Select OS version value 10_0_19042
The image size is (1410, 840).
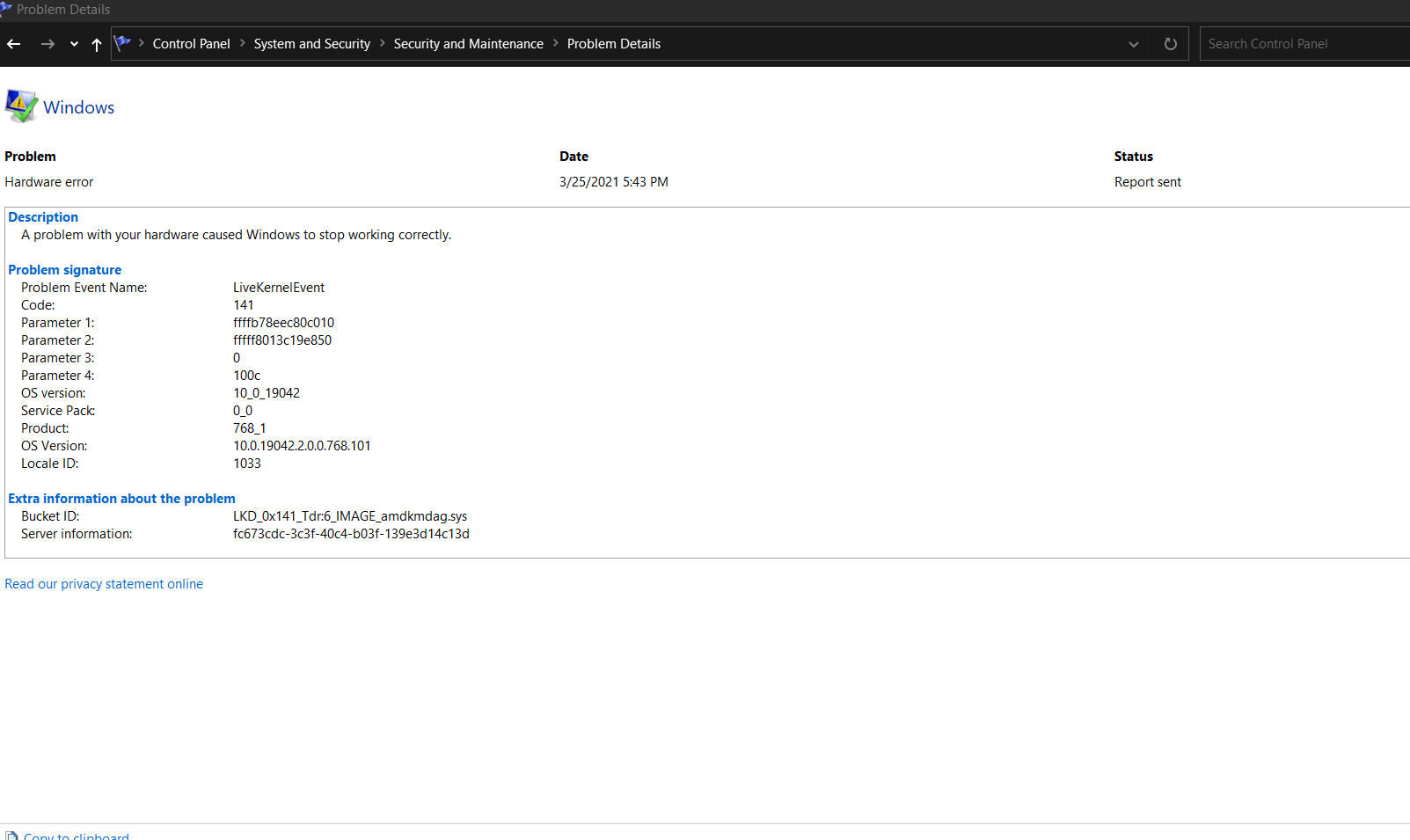(267, 393)
